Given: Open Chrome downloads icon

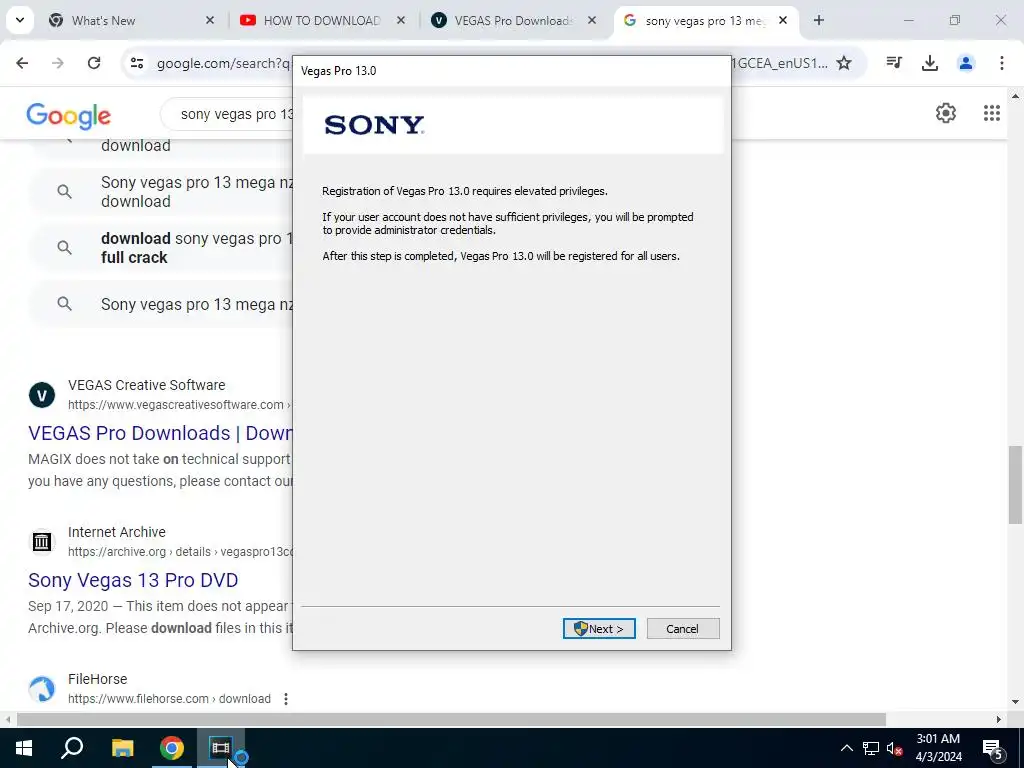Looking at the screenshot, I should 930,63.
